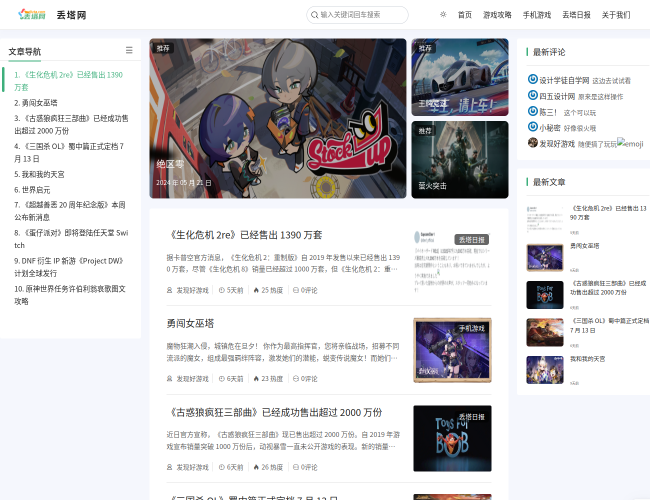
Task: Click comment icon in 勇闯女巫塔 article meta
Action: pos(296,379)
